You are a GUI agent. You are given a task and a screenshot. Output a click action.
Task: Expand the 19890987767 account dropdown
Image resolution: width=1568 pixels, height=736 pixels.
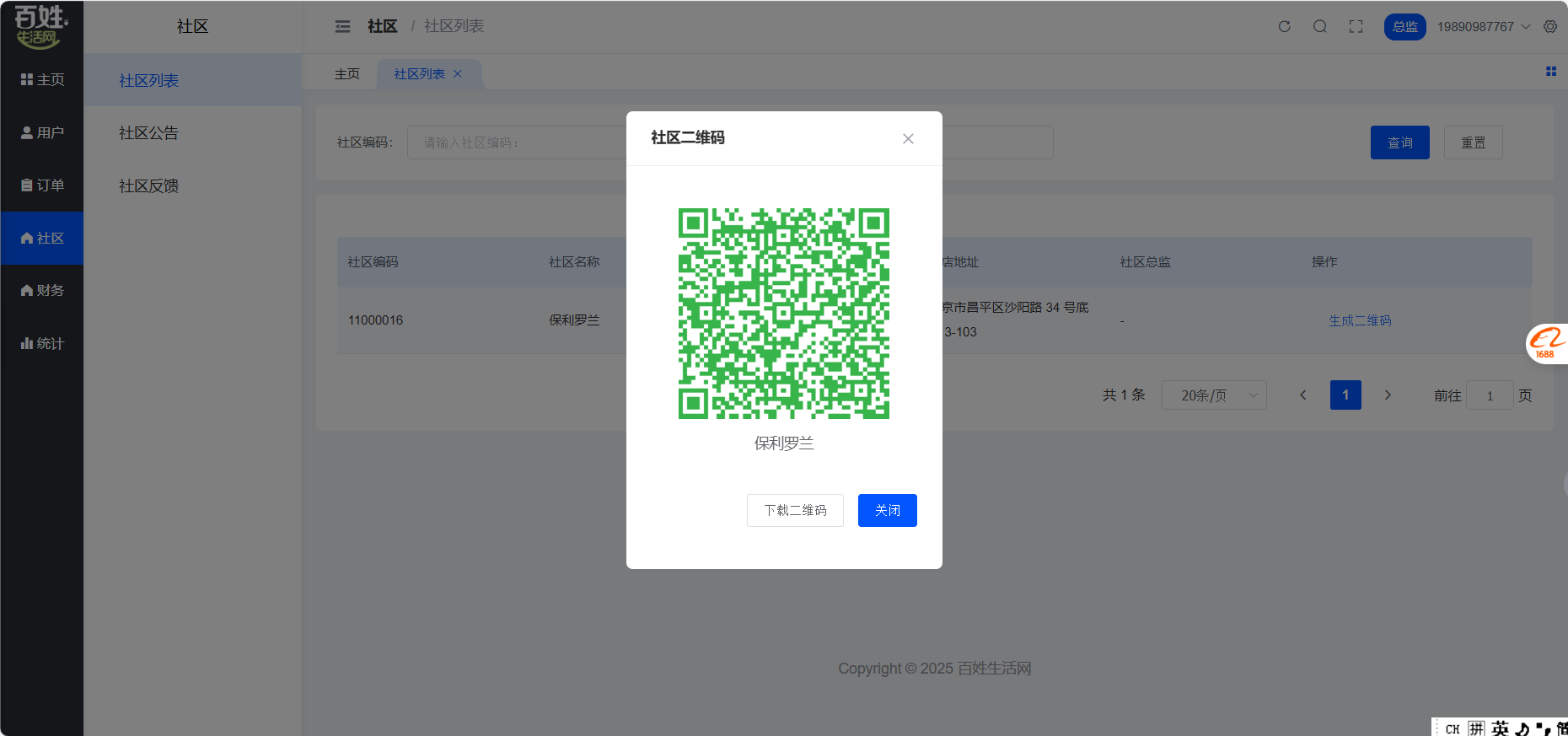(1484, 27)
